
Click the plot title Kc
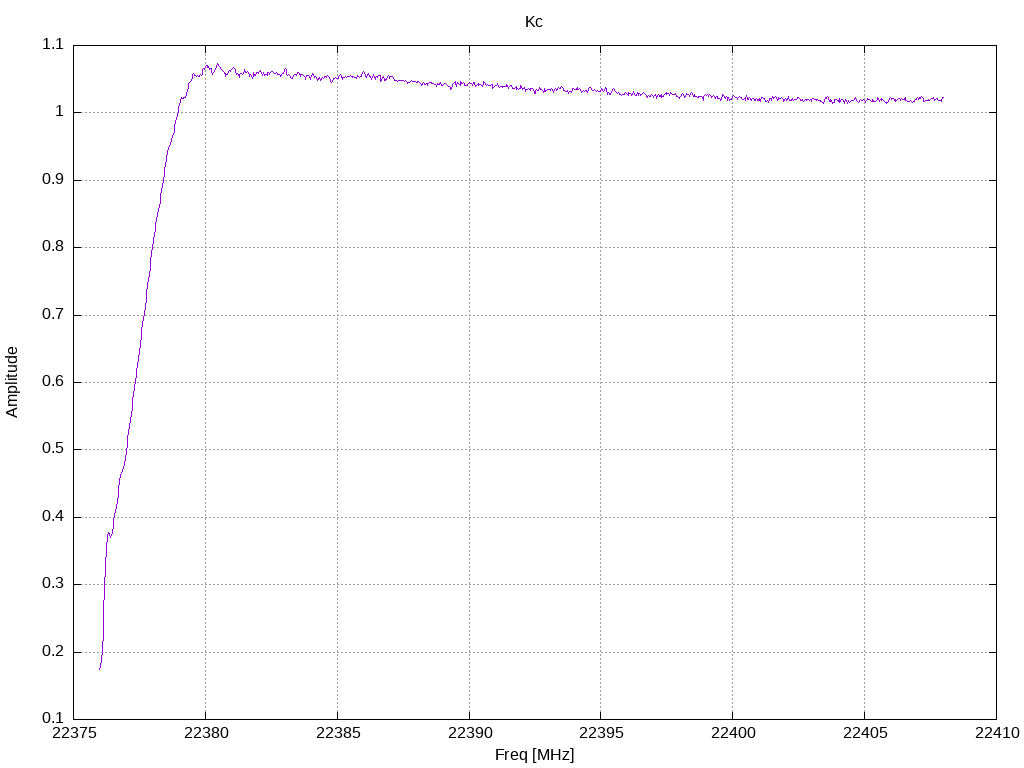point(534,22)
